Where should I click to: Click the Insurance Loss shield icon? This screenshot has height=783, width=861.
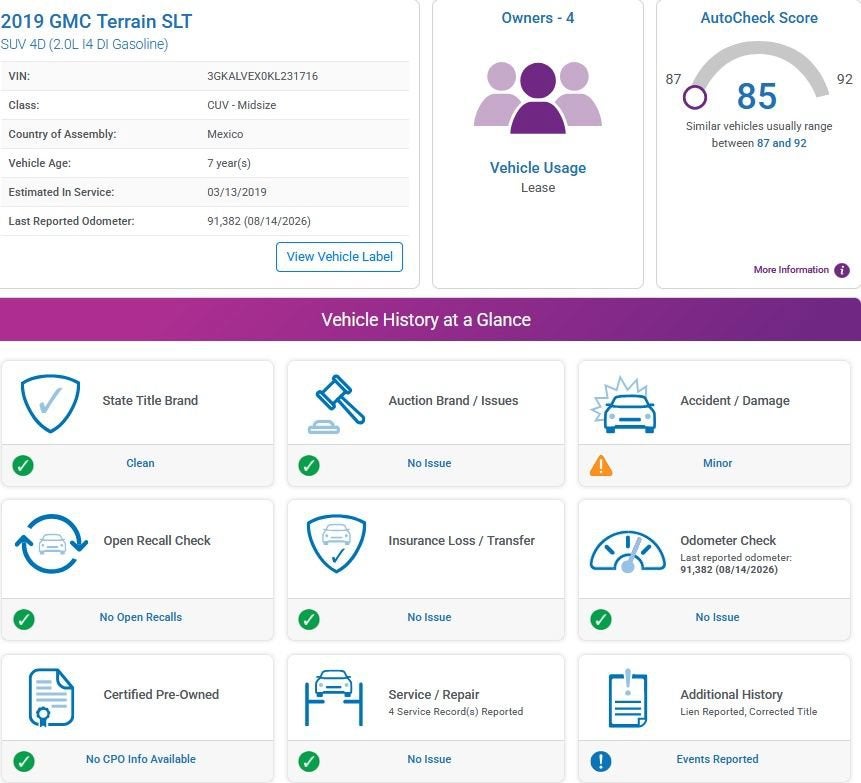click(336, 543)
